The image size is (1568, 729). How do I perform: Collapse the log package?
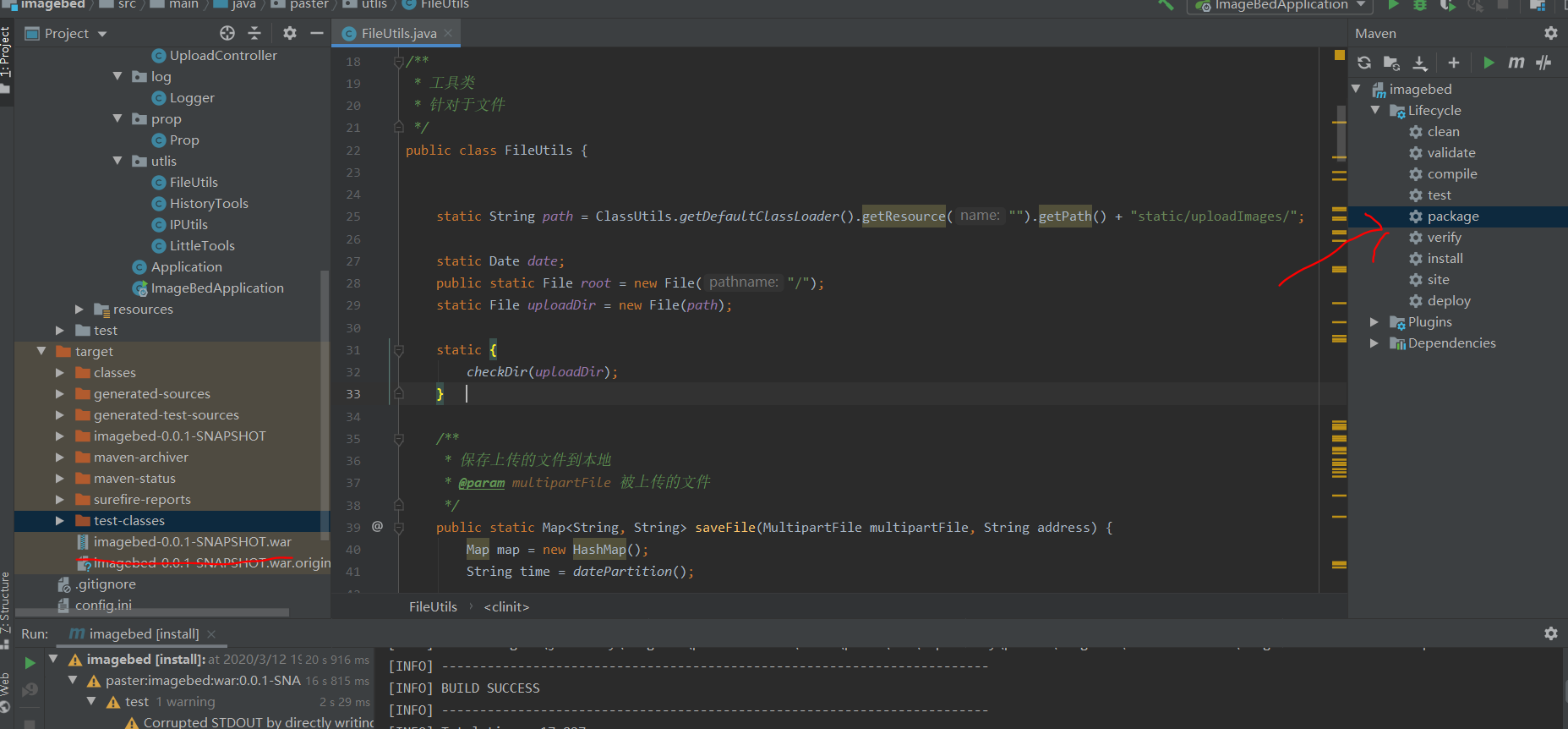point(117,76)
